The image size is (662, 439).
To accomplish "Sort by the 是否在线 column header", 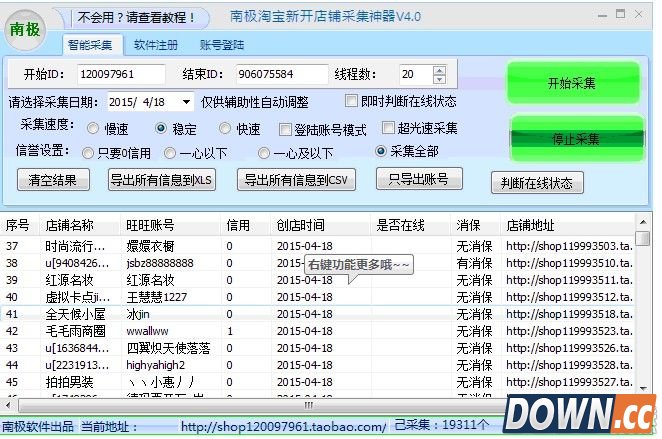I will pyautogui.click(x=410, y=225).
